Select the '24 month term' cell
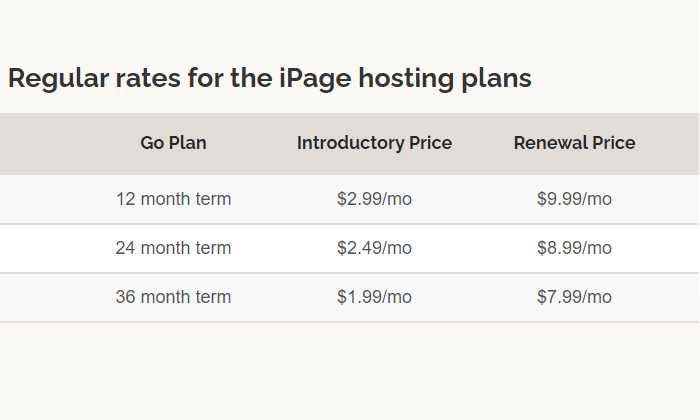Screen dimensions: 700x420 [173, 248]
